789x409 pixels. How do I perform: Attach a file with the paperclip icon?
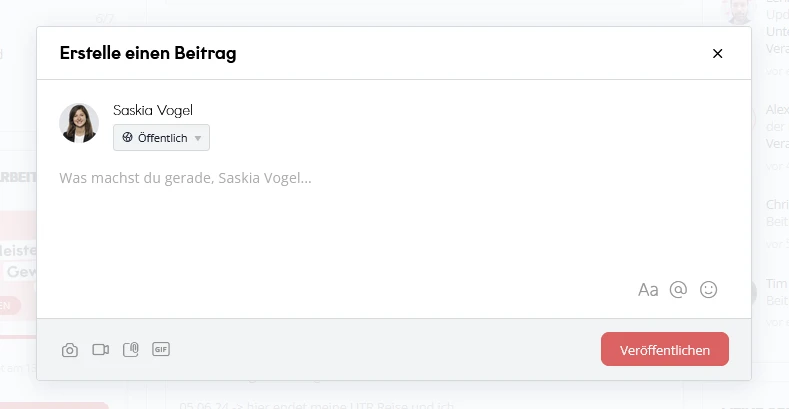pyautogui.click(x=130, y=350)
